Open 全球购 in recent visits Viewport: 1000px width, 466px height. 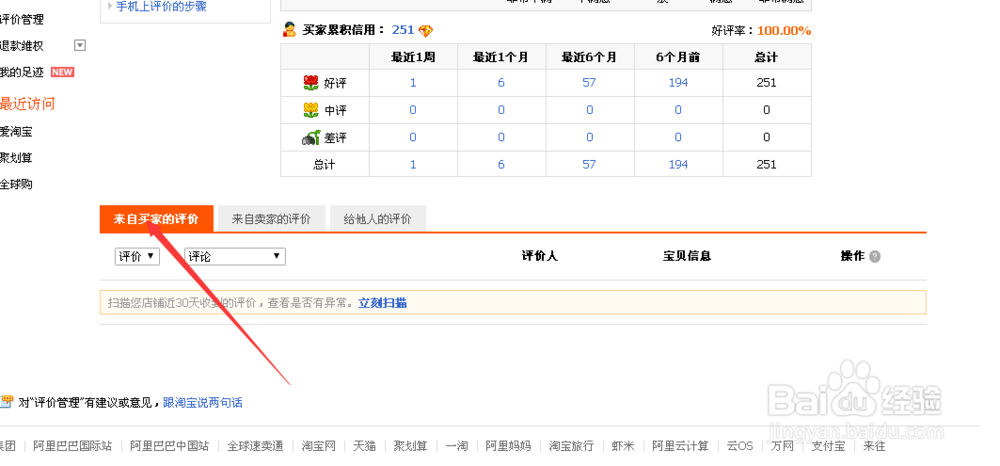tap(16, 185)
